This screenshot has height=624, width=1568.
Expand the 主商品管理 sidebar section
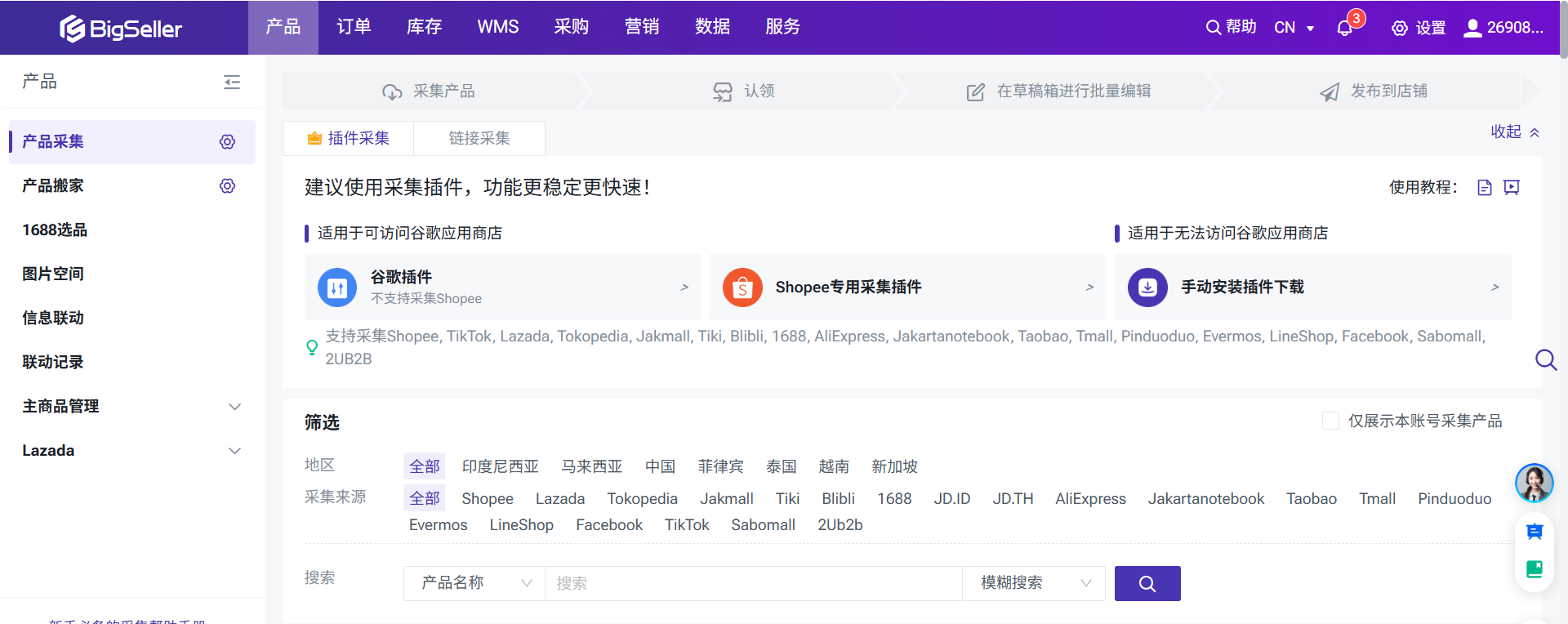tap(234, 407)
